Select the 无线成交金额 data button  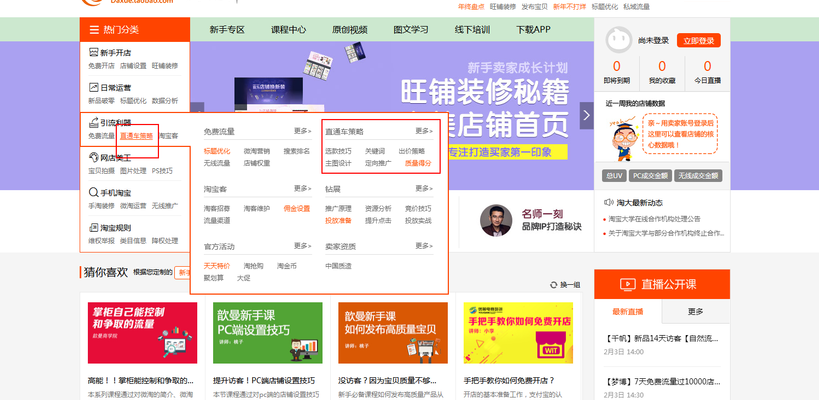click(698, 176)
